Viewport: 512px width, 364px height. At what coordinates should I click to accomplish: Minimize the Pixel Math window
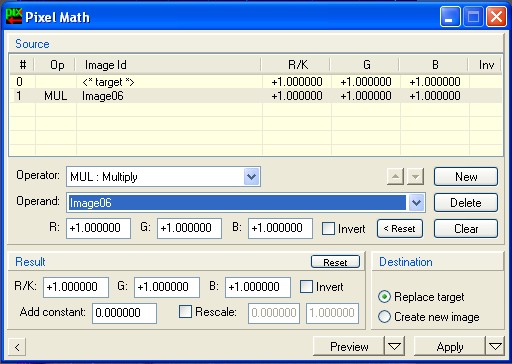[450, 16]
